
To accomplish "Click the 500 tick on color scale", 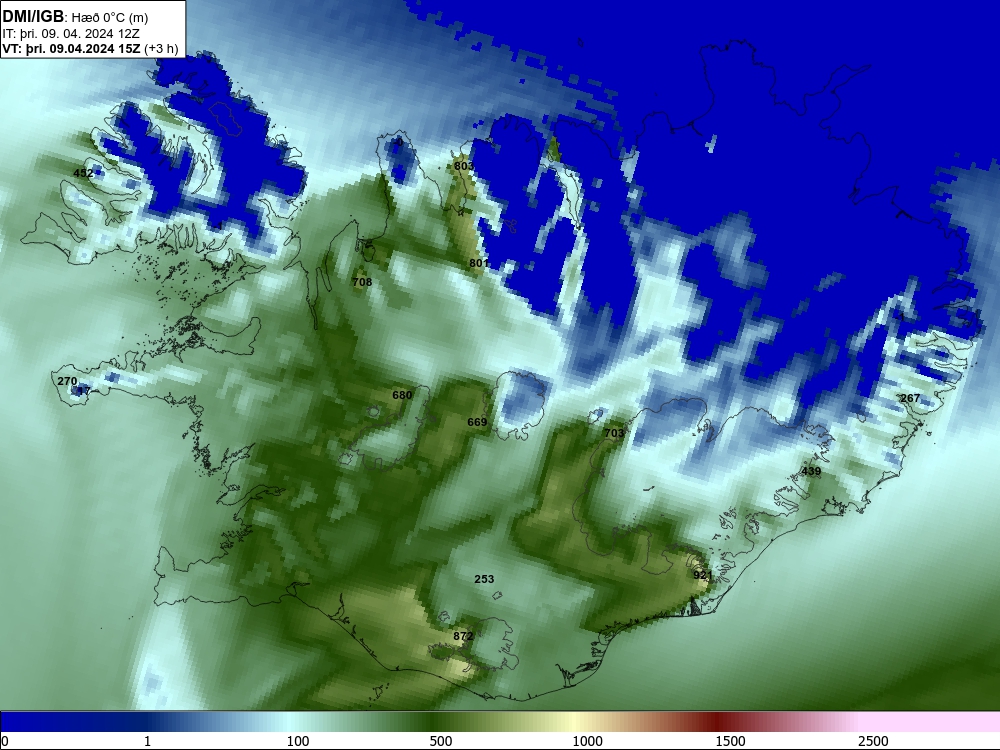I will tap(441, 741).
